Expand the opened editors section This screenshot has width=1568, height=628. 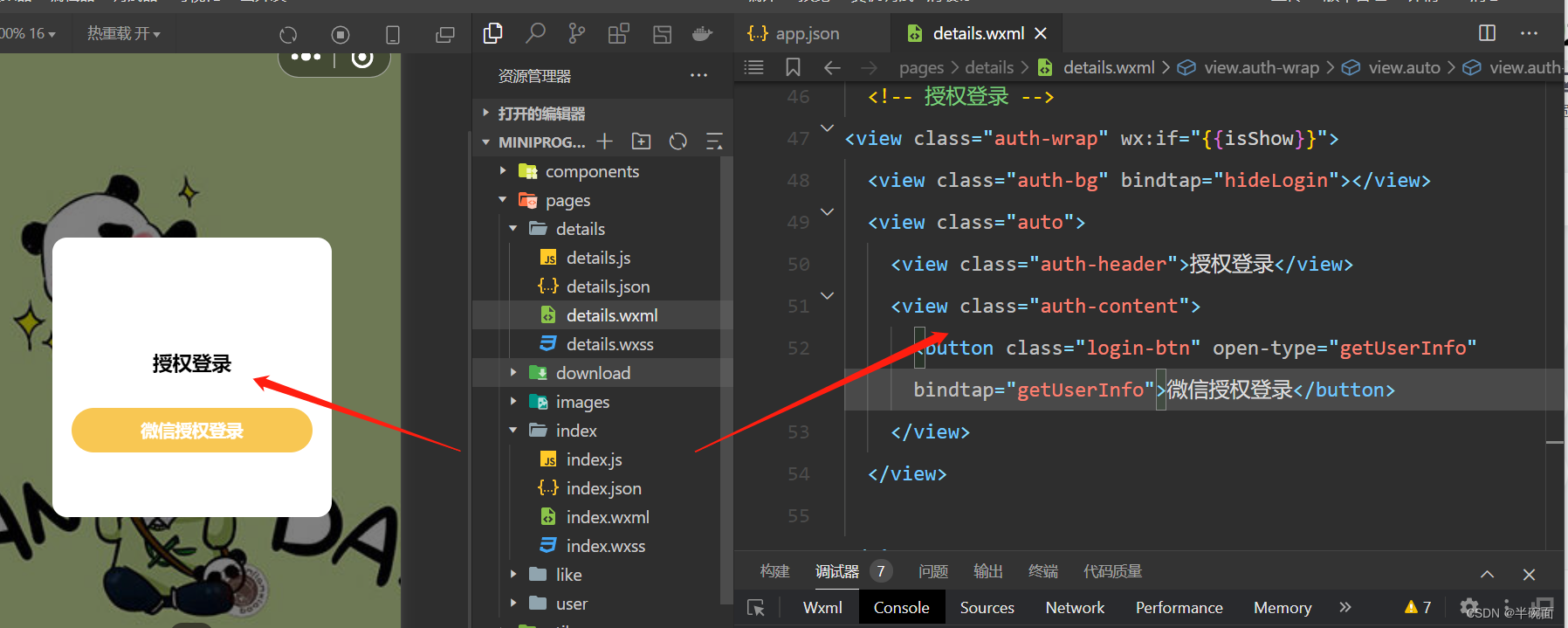[x=486, y=114]
